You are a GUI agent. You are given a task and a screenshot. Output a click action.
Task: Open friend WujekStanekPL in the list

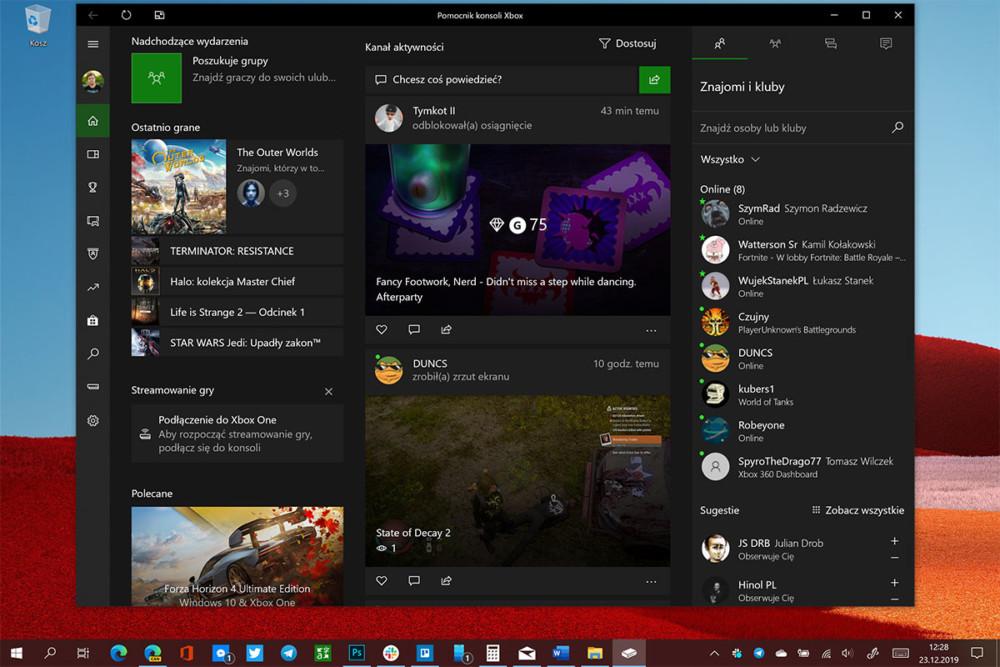click(802, 286)
